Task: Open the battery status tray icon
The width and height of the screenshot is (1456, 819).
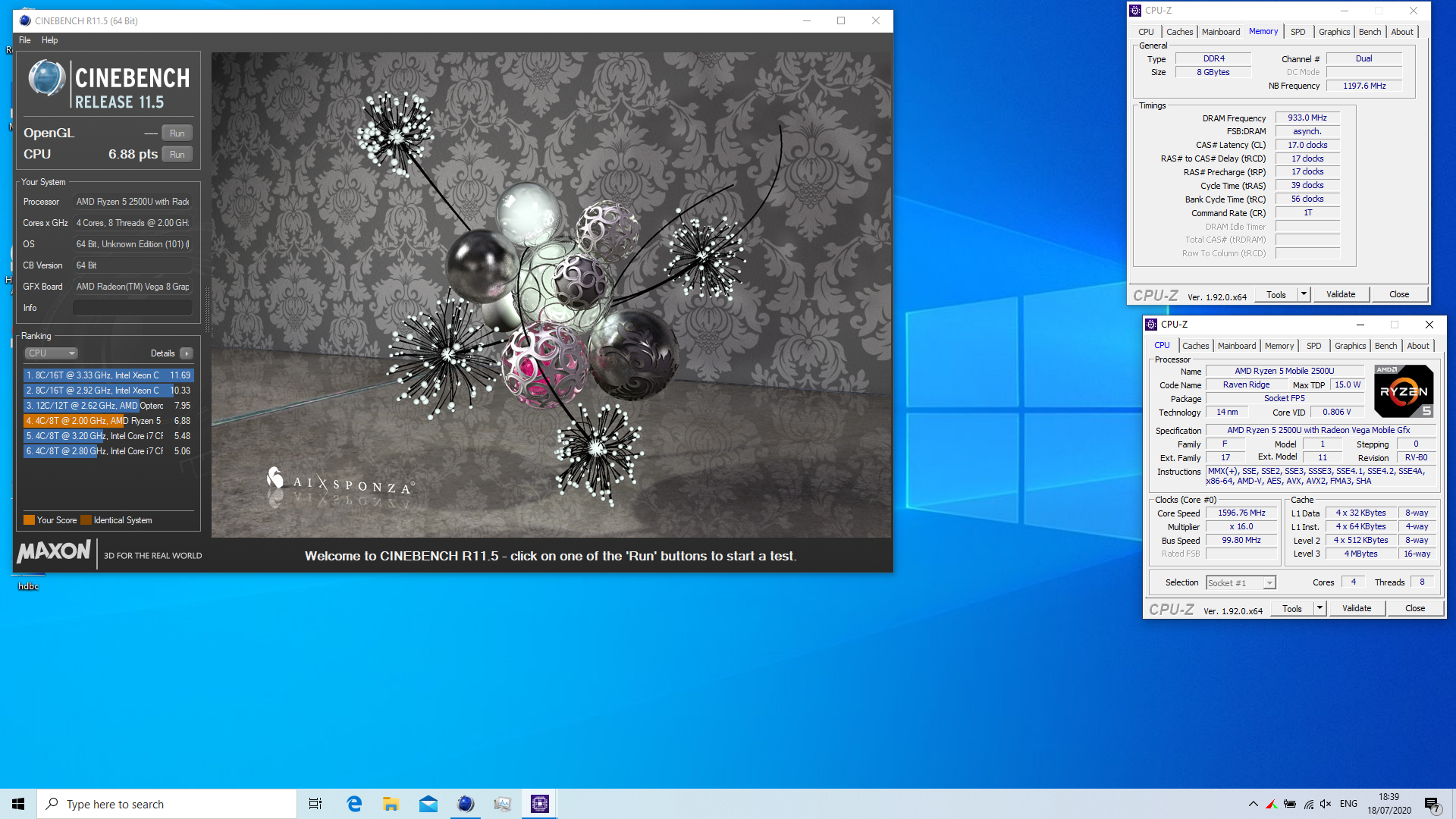Action: [1290, 804]
